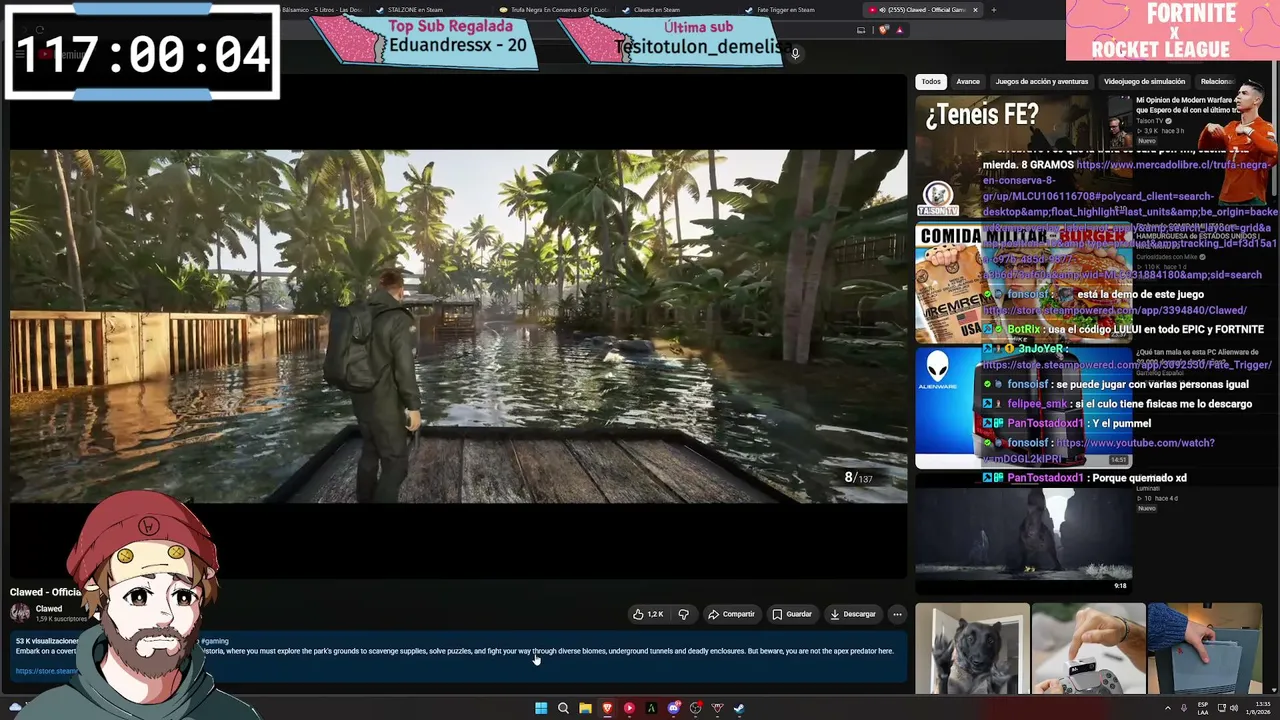1280x720 pixels.
Task: Open the store.steam link in the description
Action: pyautogui.click(x=46, y=671)
